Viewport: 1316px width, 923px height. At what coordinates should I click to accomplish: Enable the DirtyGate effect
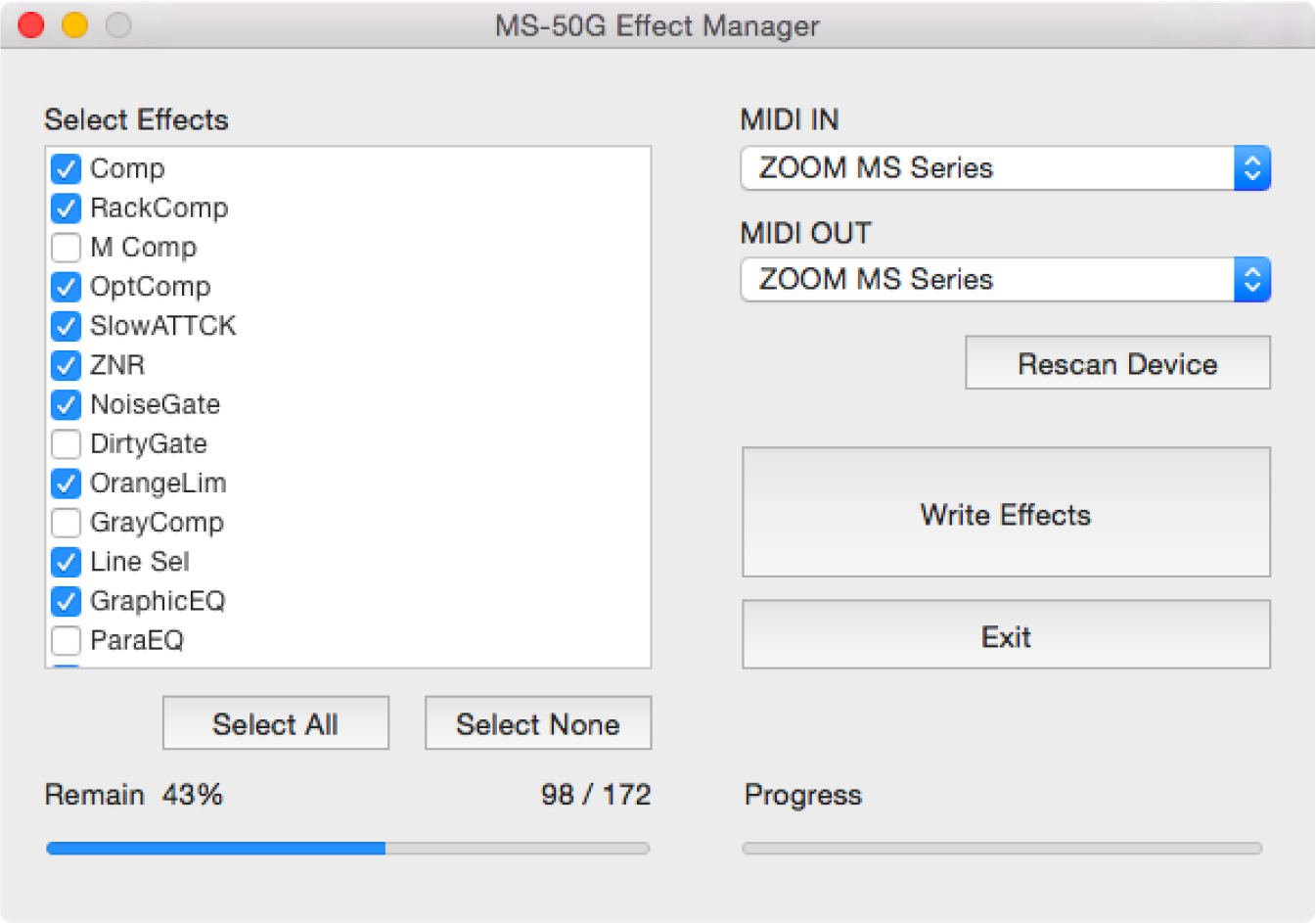pos(66,443)
